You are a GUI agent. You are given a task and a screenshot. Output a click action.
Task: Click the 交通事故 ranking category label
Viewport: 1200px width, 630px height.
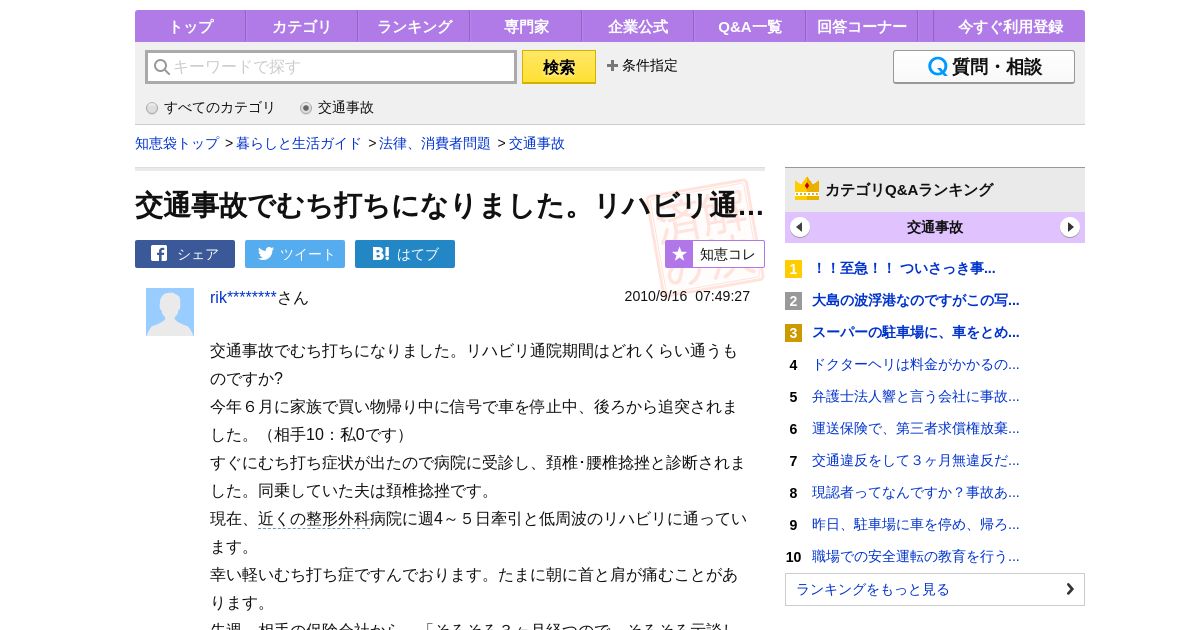pyautogui.click(x=934, y=227)
